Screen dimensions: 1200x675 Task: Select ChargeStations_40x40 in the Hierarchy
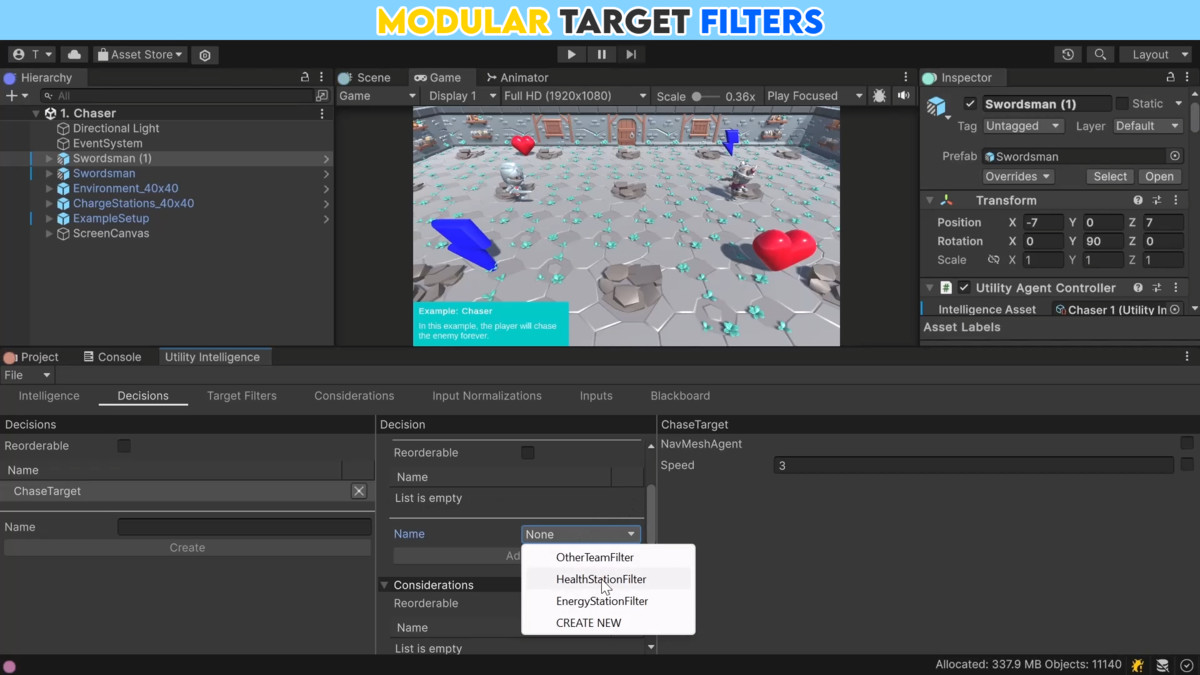tap(133, 204)
